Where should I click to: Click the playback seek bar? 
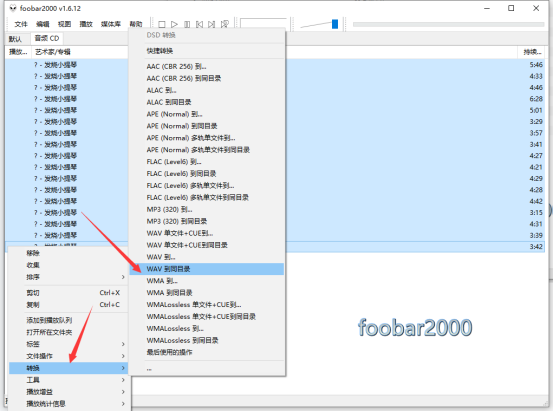[448, 24]
